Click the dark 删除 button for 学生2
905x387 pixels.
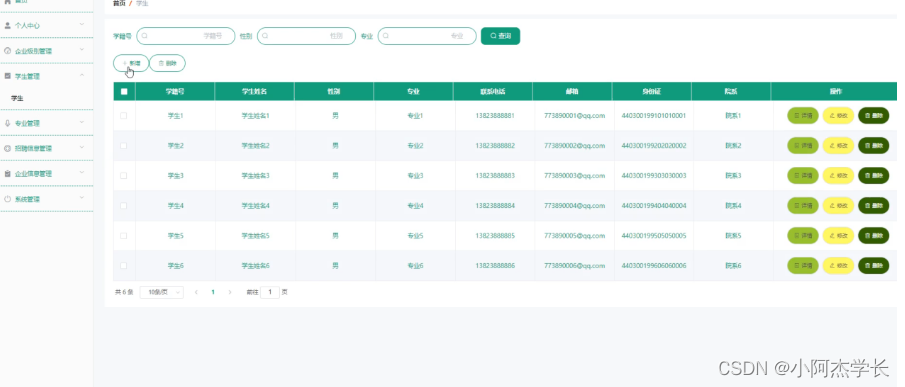click(874, 145)
